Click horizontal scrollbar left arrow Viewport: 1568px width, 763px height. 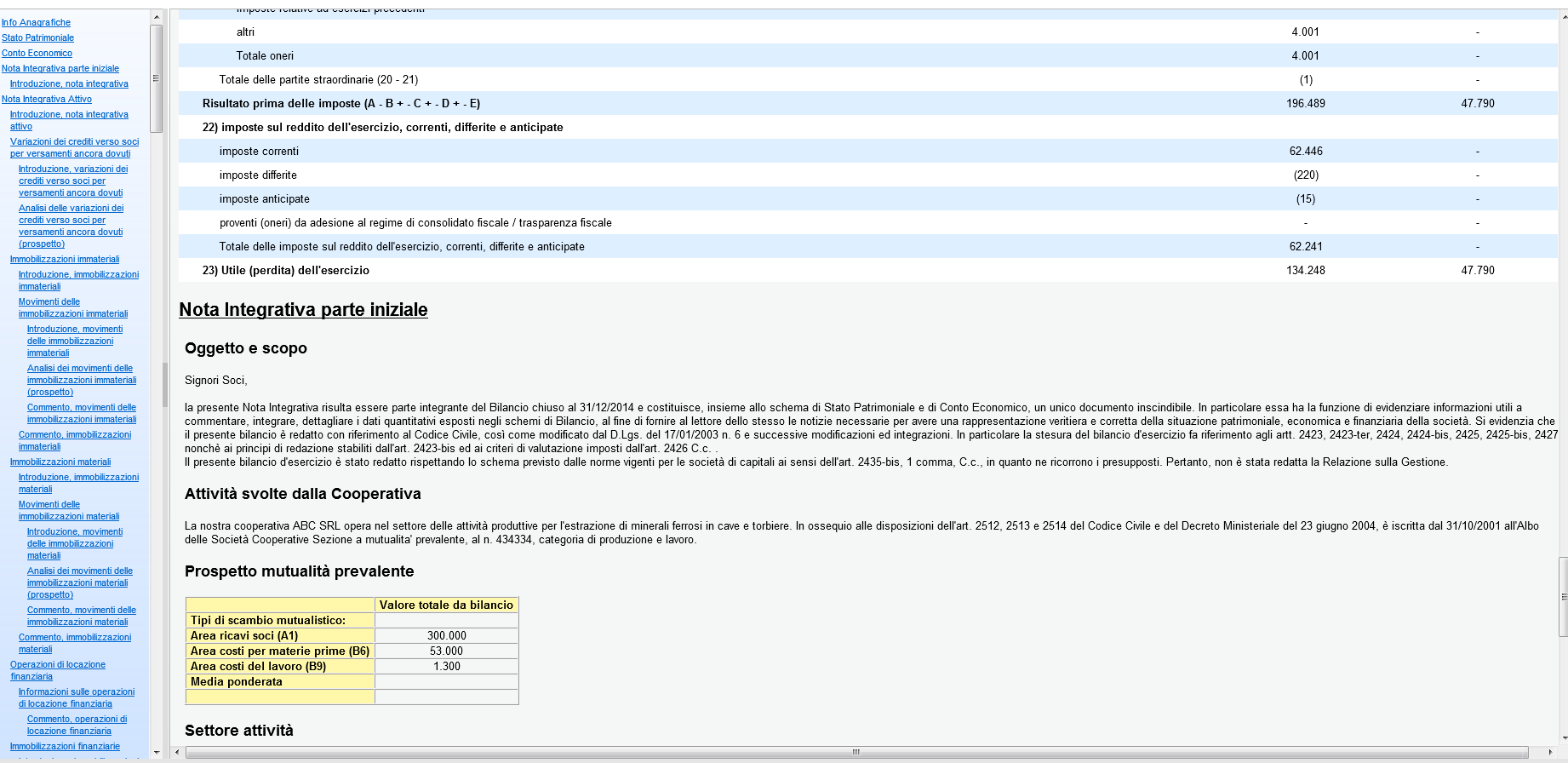click(x=177, y=752)
